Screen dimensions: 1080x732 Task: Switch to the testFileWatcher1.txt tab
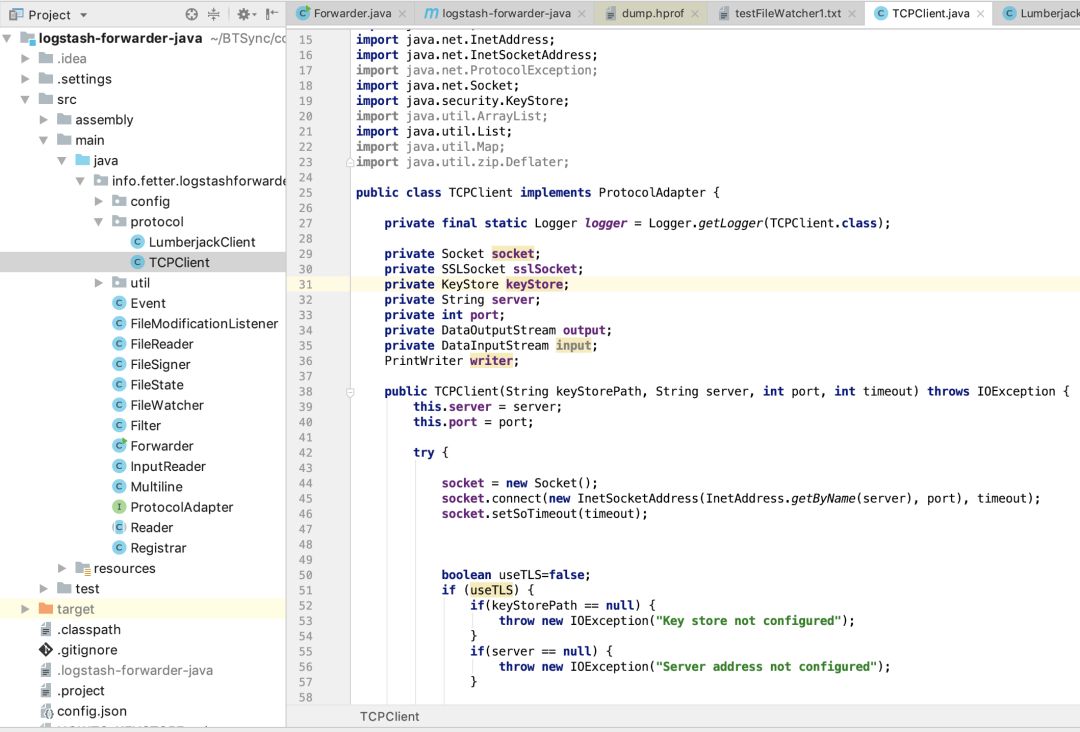point(786,13)
